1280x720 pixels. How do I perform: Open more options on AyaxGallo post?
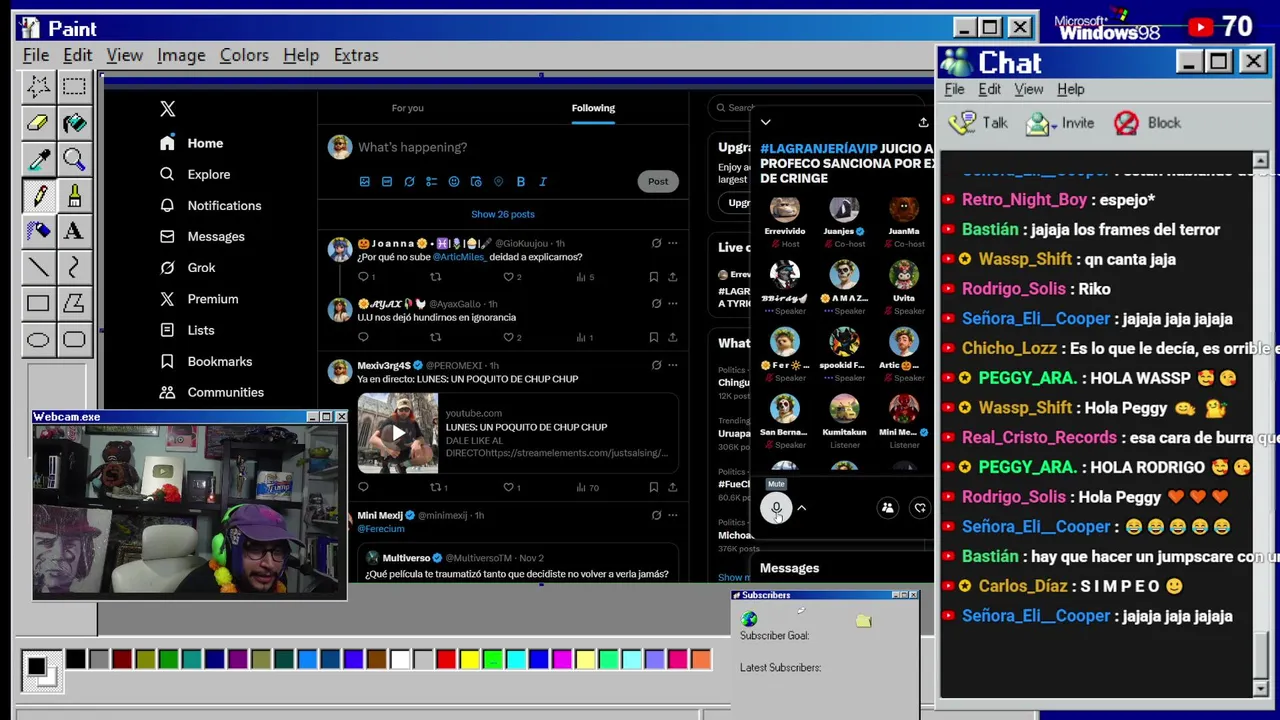point(672,303)
